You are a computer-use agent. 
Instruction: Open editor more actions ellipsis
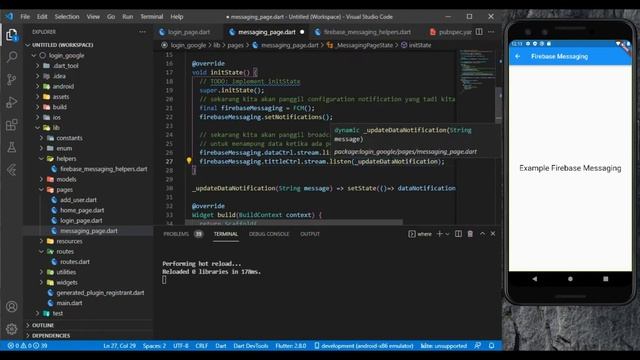491,32
